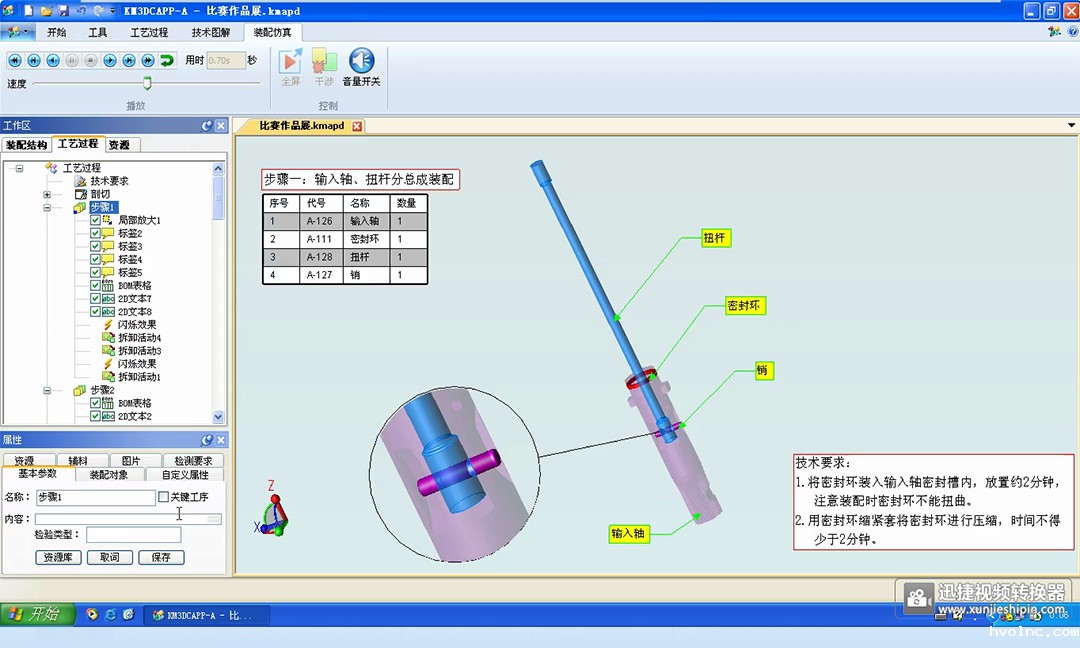
Task: Jump to the first frame with rewind icon
Action: point(15,60)
